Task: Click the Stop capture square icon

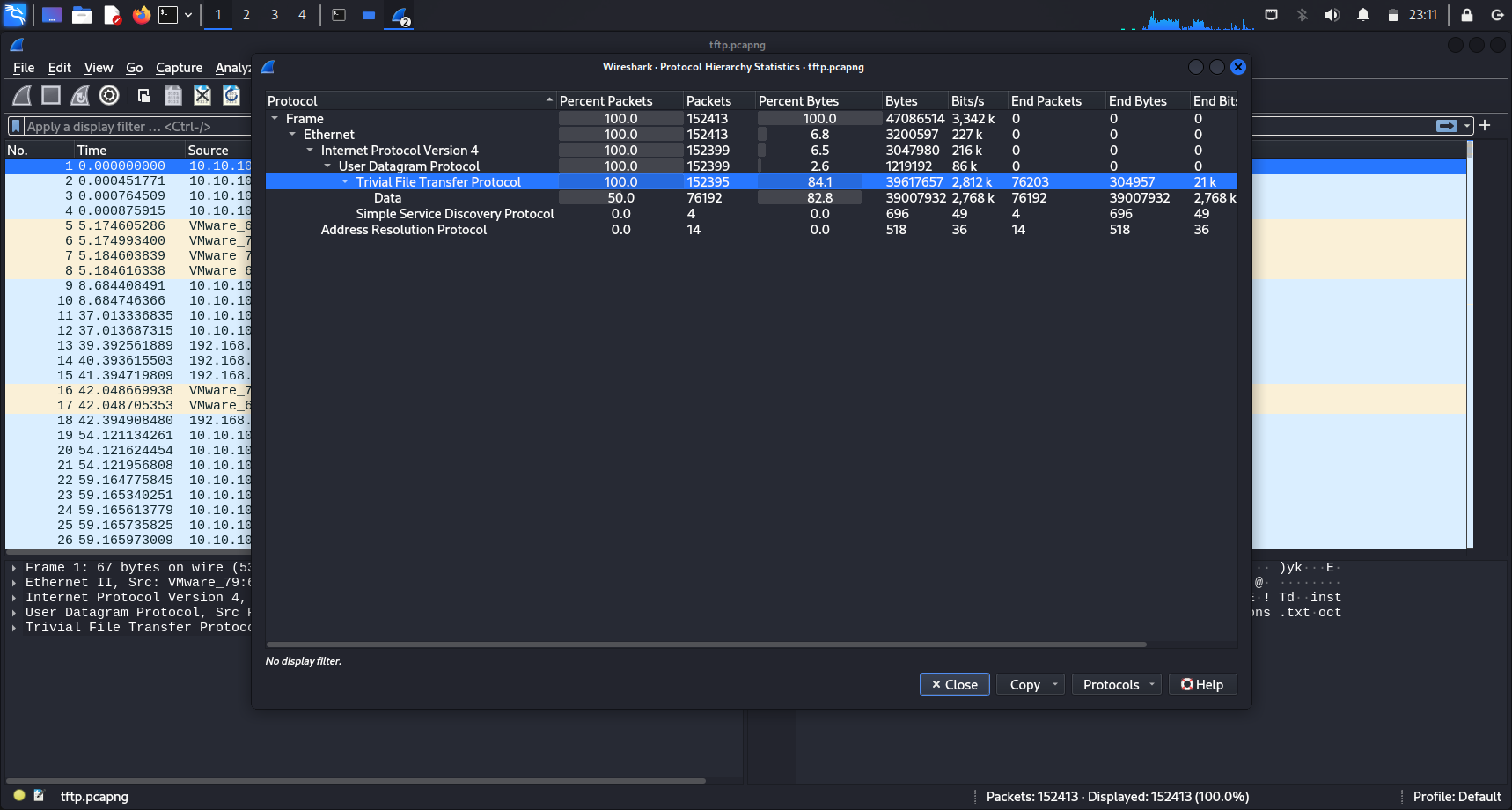Action: 51,95
